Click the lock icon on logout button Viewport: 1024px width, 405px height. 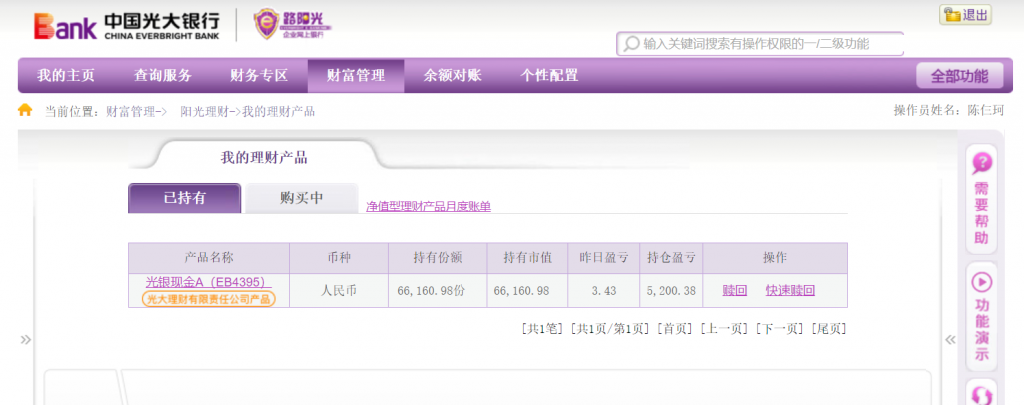(952, 14)
